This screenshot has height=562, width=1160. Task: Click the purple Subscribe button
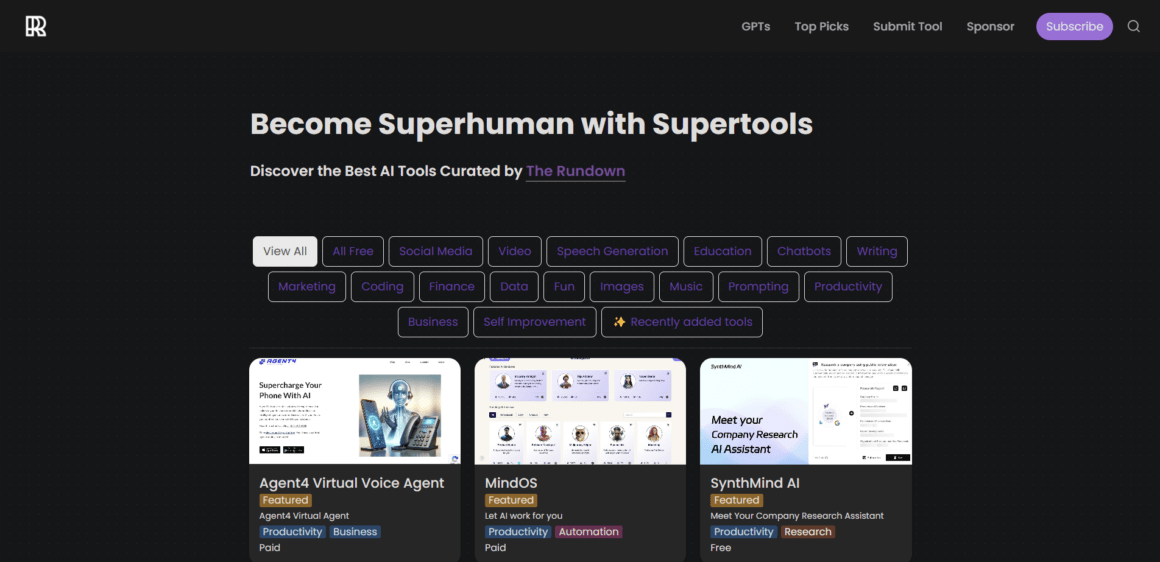click(1074, 27)
